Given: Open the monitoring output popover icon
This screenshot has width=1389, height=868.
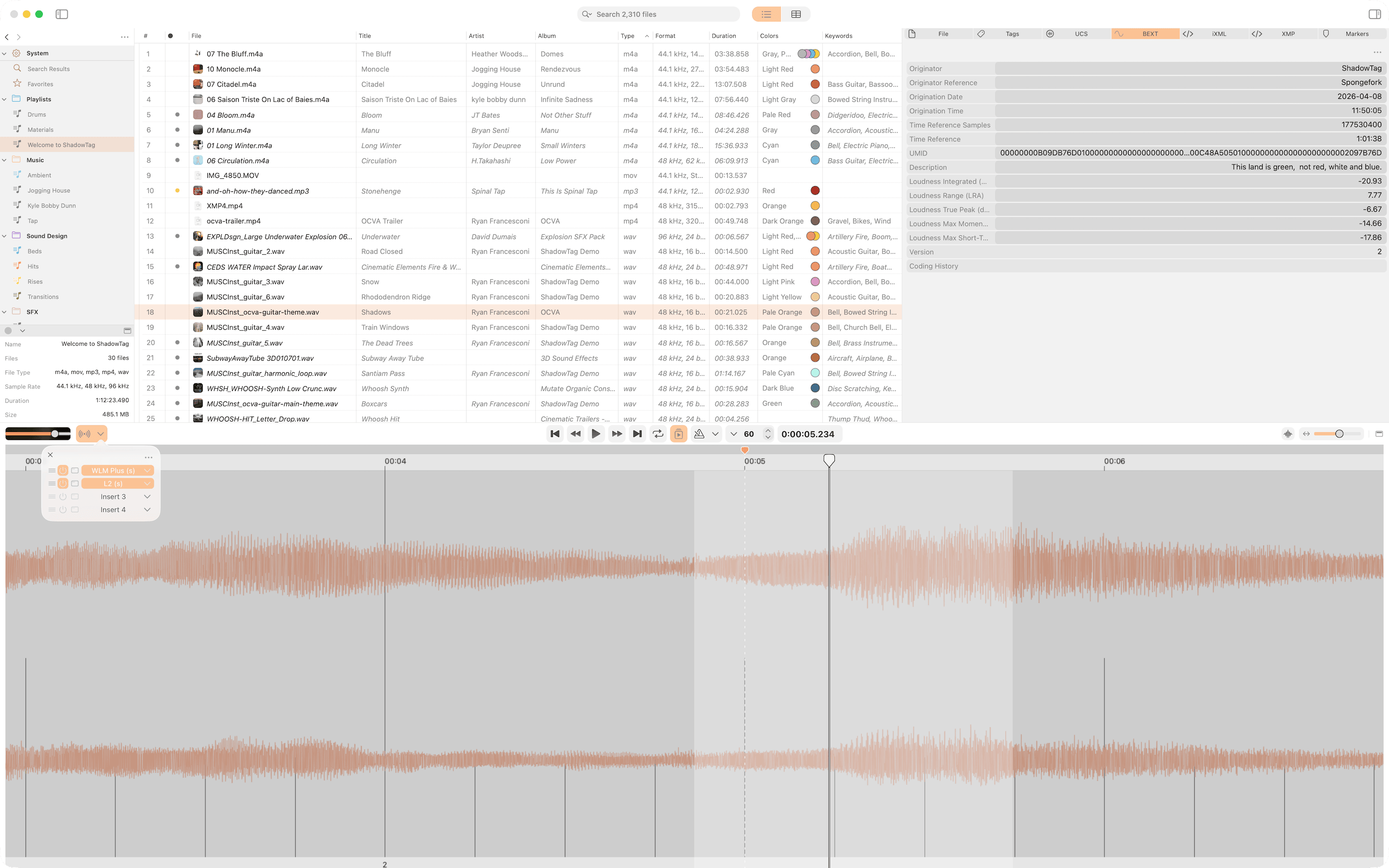Looking at the screenshot, I should (x=85, y=434).
